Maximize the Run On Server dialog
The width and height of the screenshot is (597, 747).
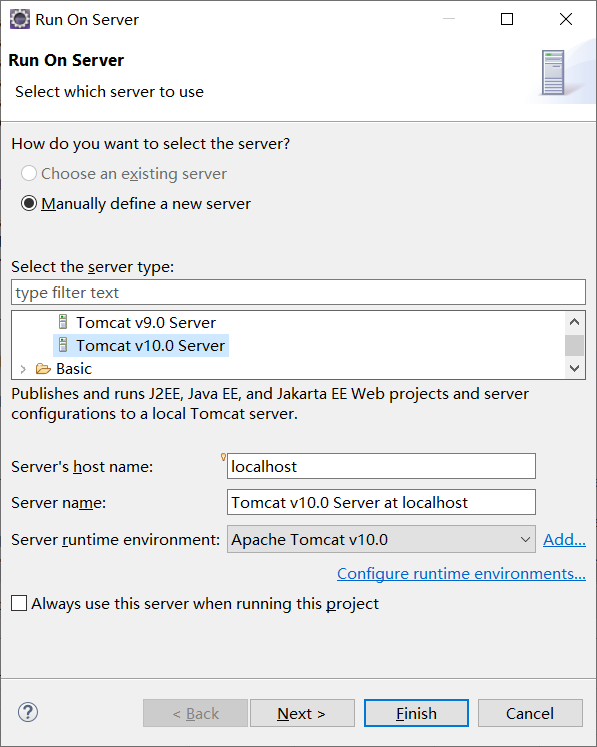pyautogui.click(x=507, y=19)
